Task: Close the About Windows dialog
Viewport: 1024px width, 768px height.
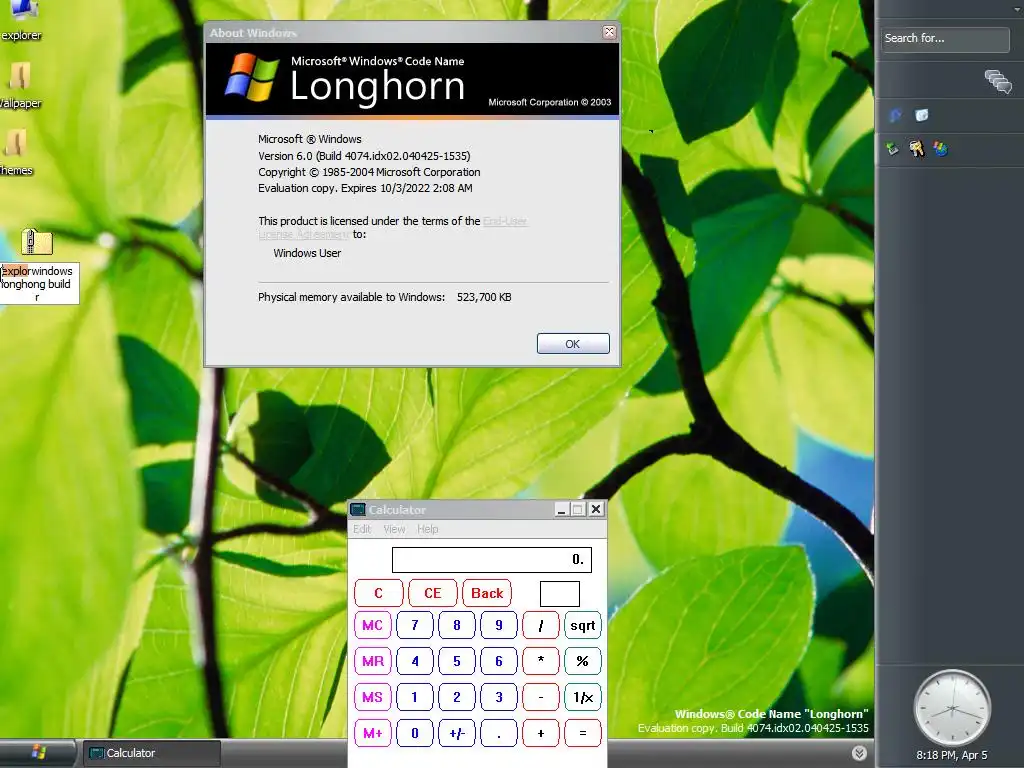Action: point(609,32)
